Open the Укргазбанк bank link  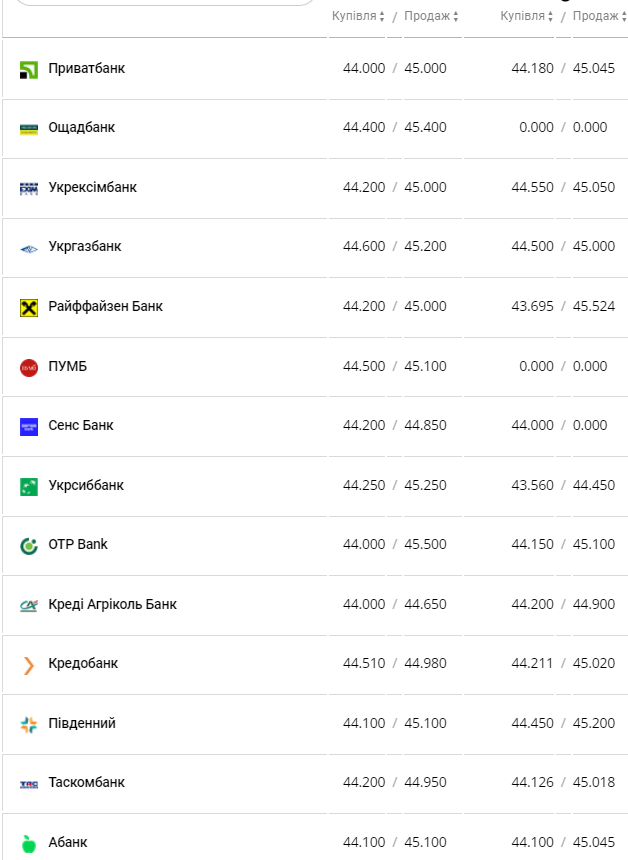point(84,246)
